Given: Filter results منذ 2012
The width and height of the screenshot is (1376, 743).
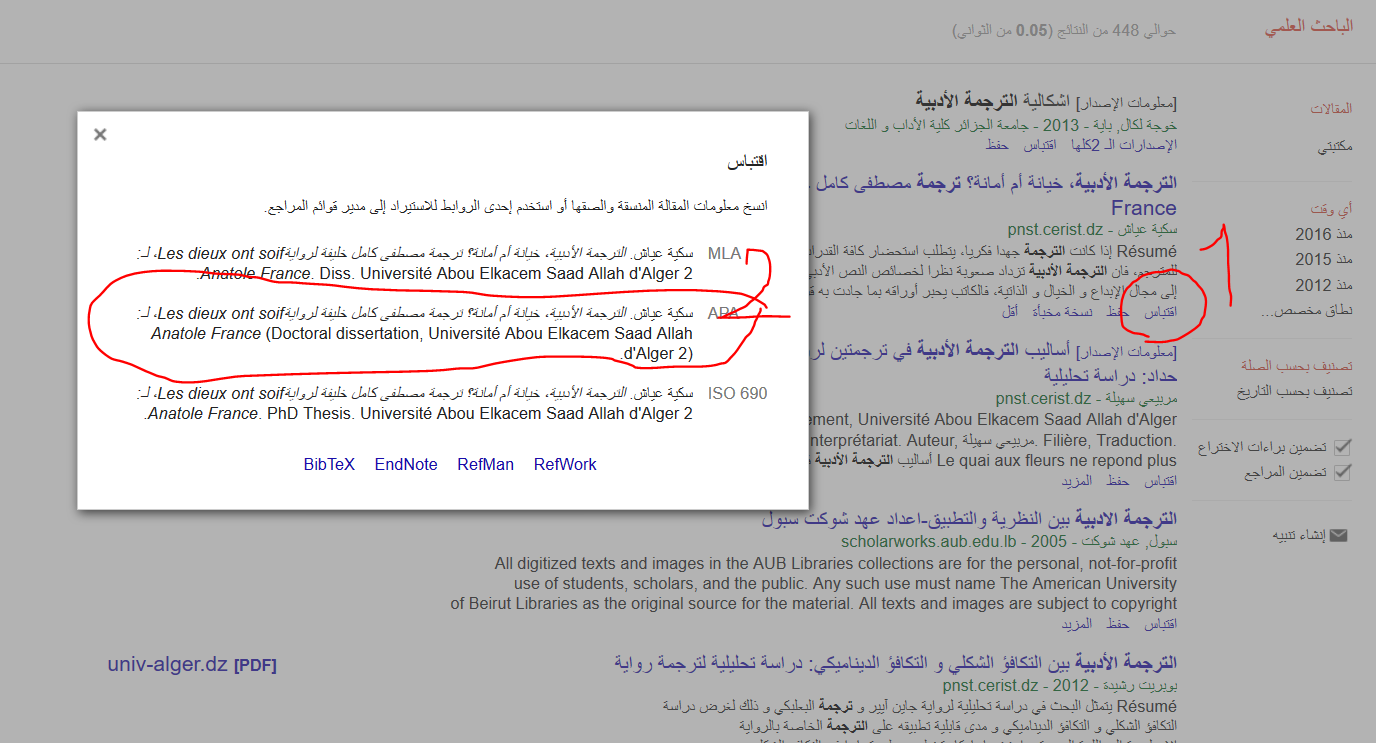Looking at the screenshot, I should coord(1324,285).
